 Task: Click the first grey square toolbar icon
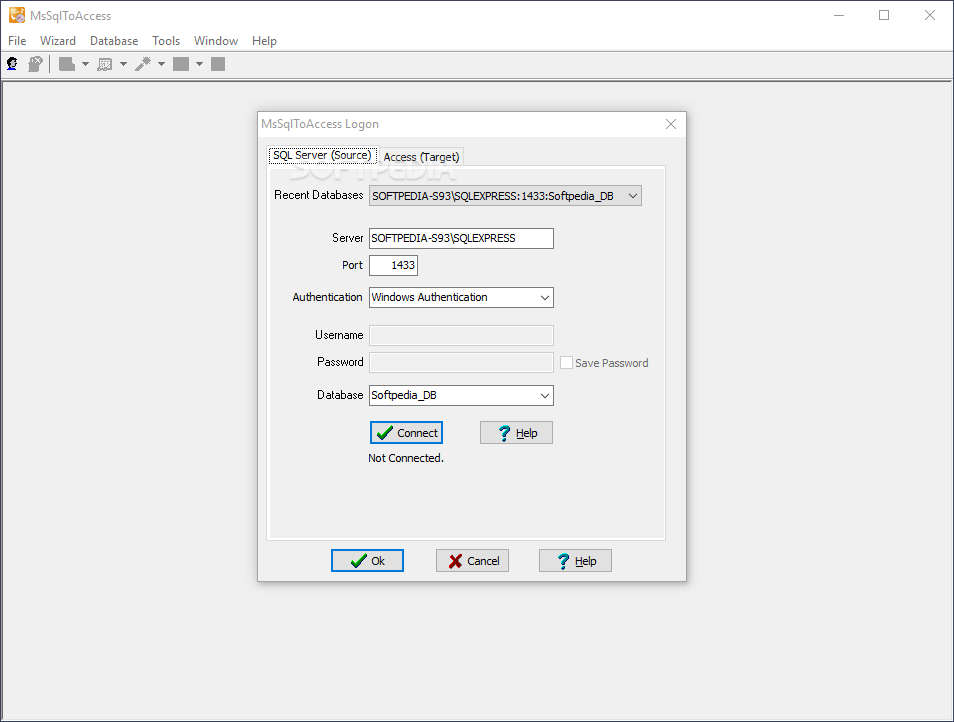point(181,64)
